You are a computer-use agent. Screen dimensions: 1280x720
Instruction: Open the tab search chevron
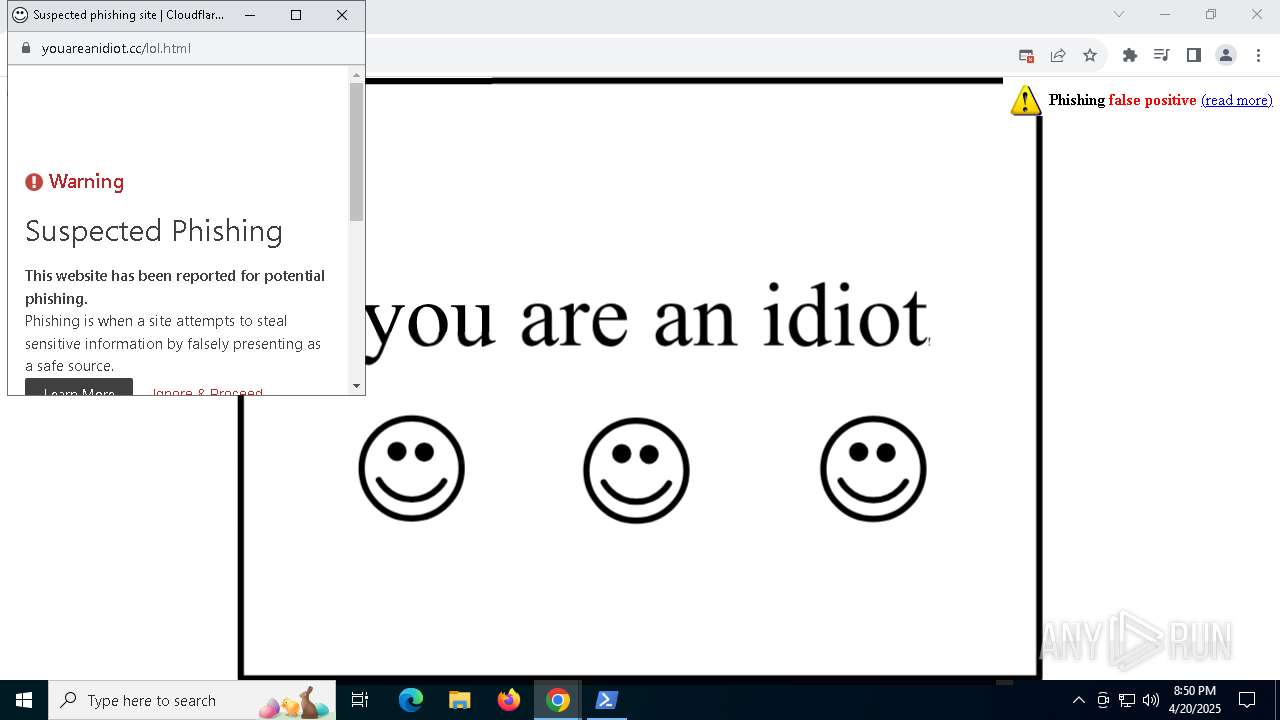click(1119, 14)
